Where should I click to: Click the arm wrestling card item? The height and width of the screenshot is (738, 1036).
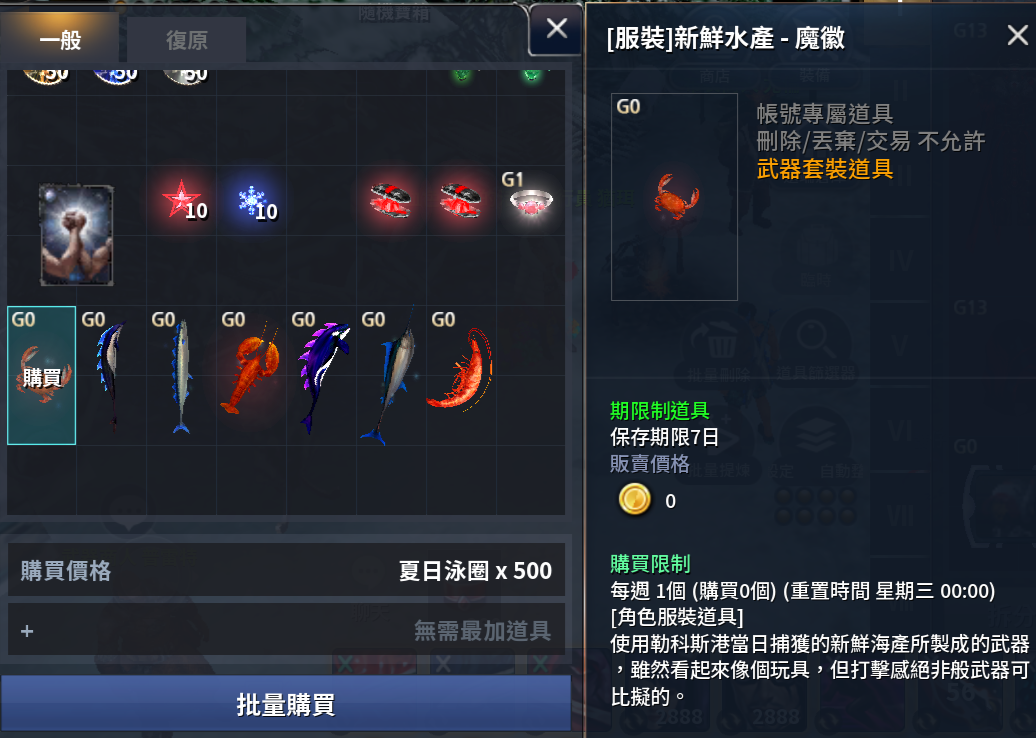(77, 235)
